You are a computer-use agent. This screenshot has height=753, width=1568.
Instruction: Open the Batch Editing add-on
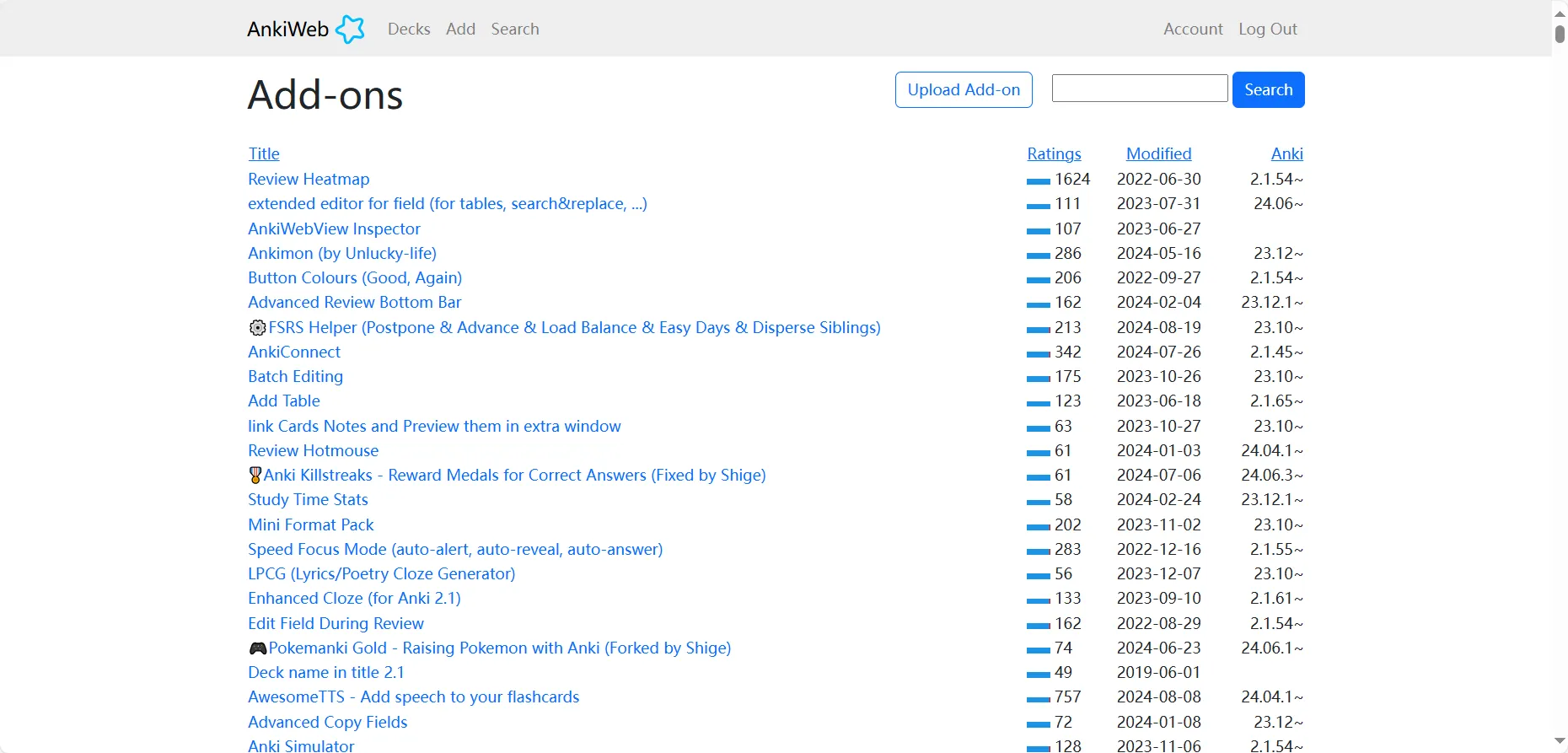coord(295,376)
